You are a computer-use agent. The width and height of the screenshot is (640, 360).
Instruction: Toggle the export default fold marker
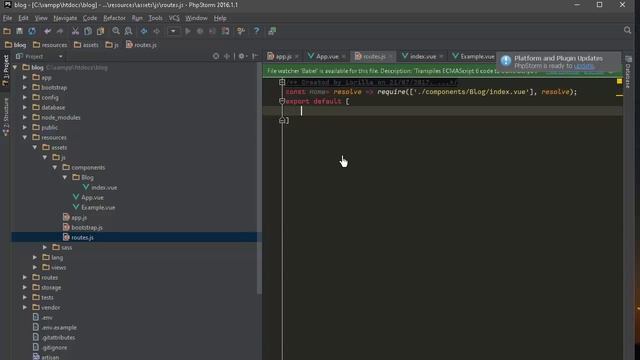pyautogui.click(x=282, y=101)
